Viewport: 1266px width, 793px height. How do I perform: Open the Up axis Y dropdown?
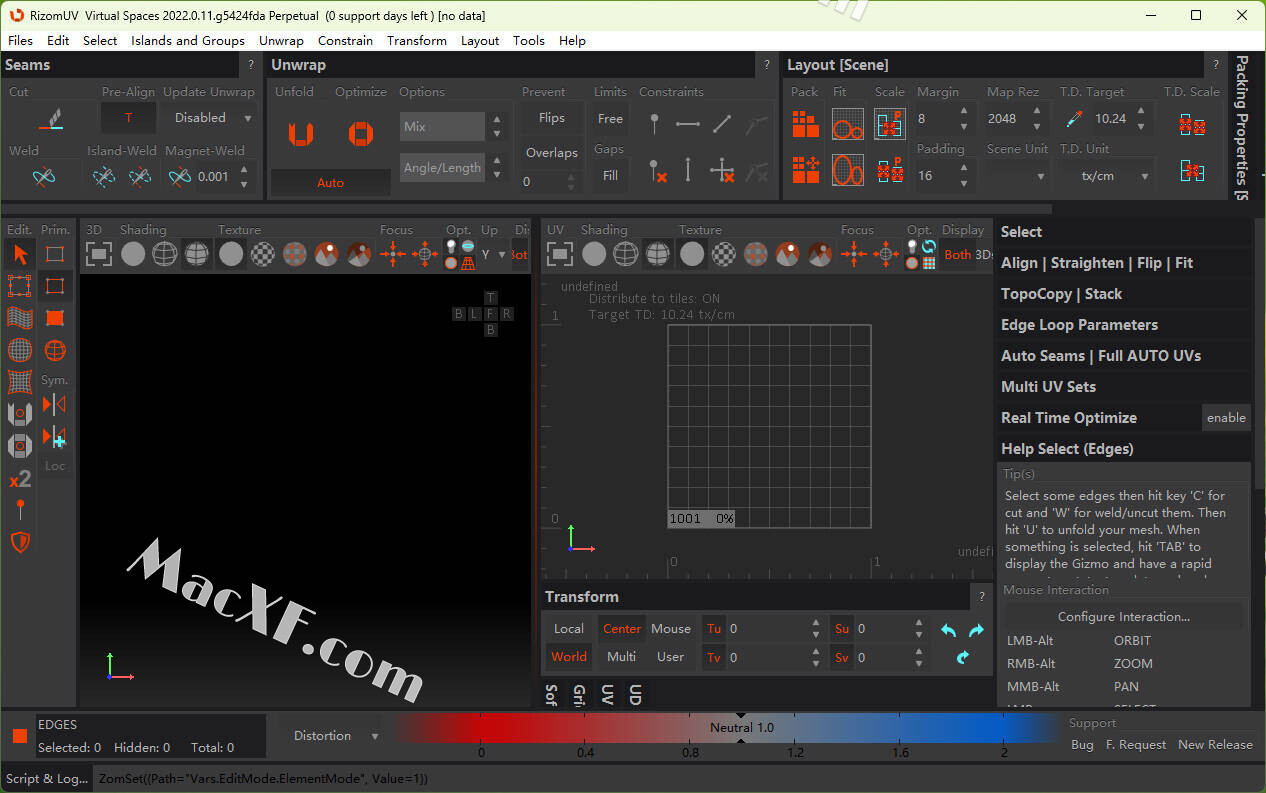click(493, 254)
